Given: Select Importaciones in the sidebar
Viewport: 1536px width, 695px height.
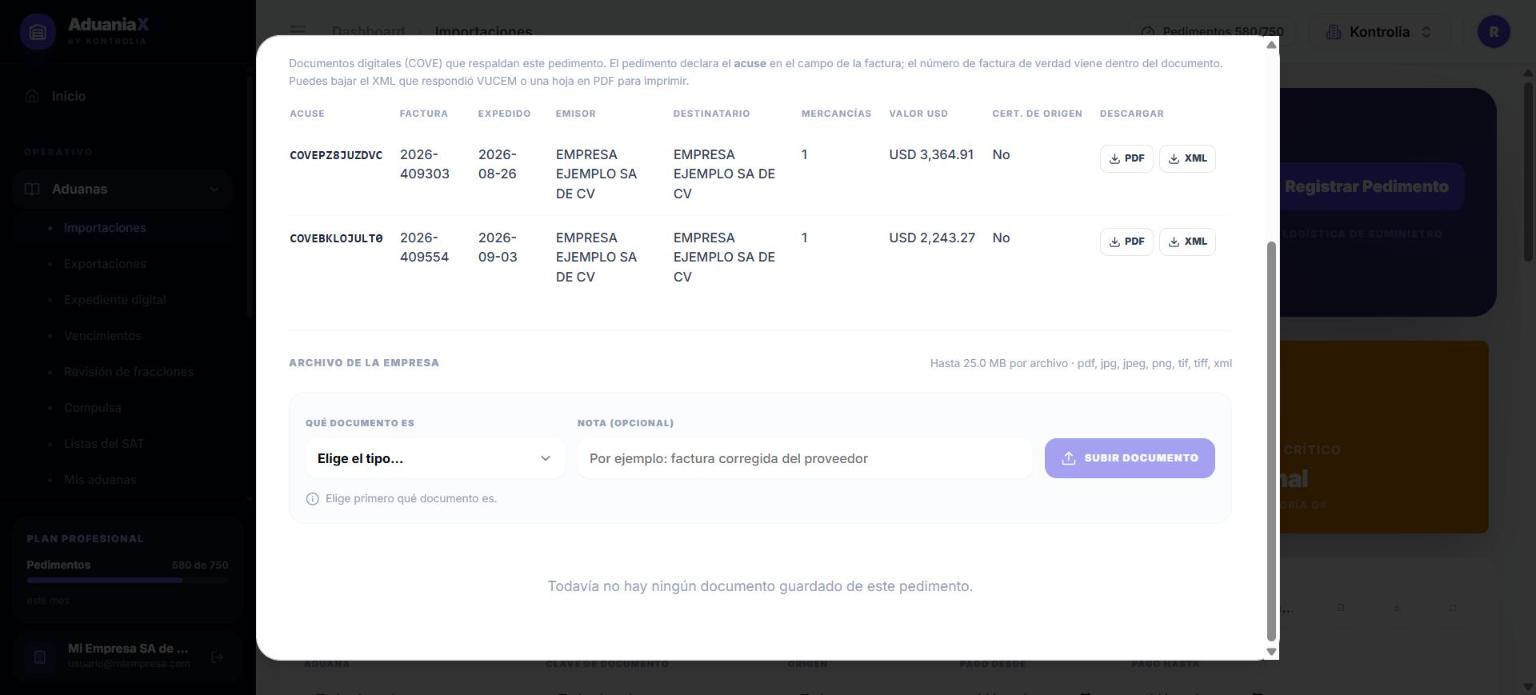Looking at the screenshot, I should coord(105,228).
